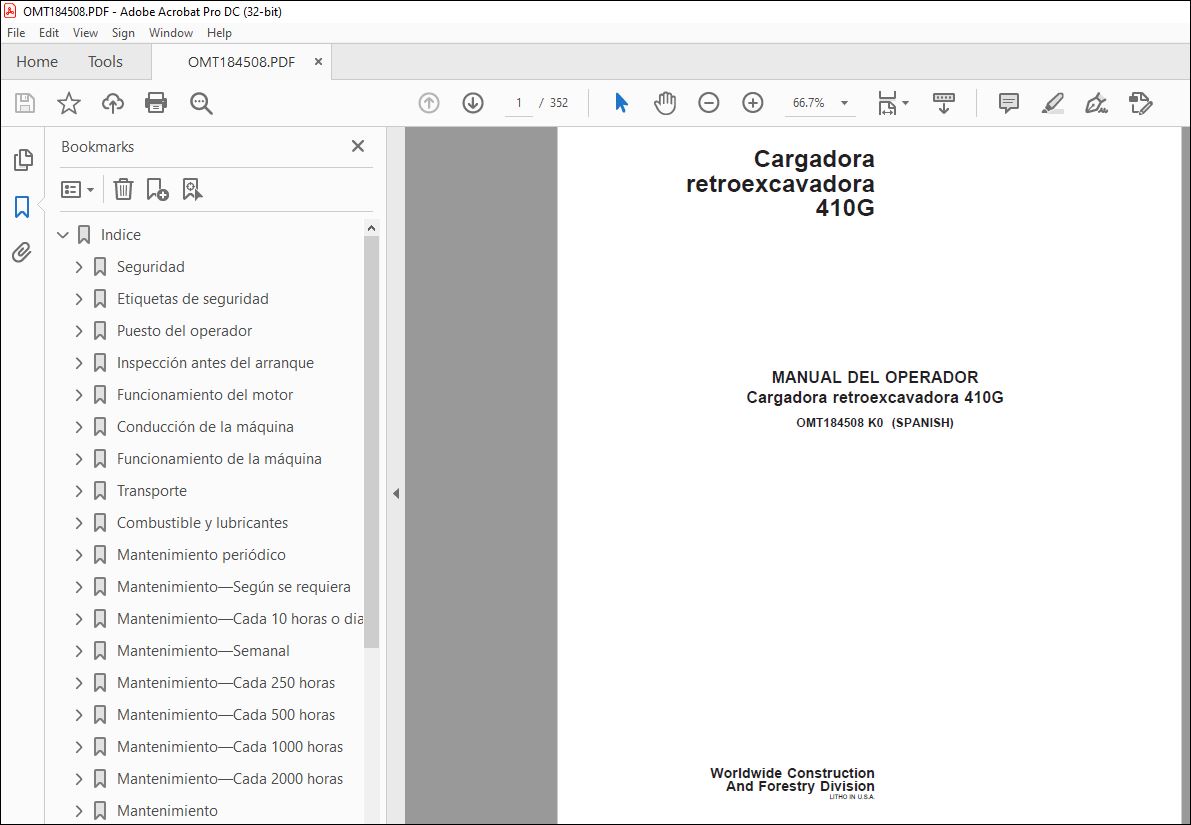
Task: Zoom out with minus icon
Action: 709,103
